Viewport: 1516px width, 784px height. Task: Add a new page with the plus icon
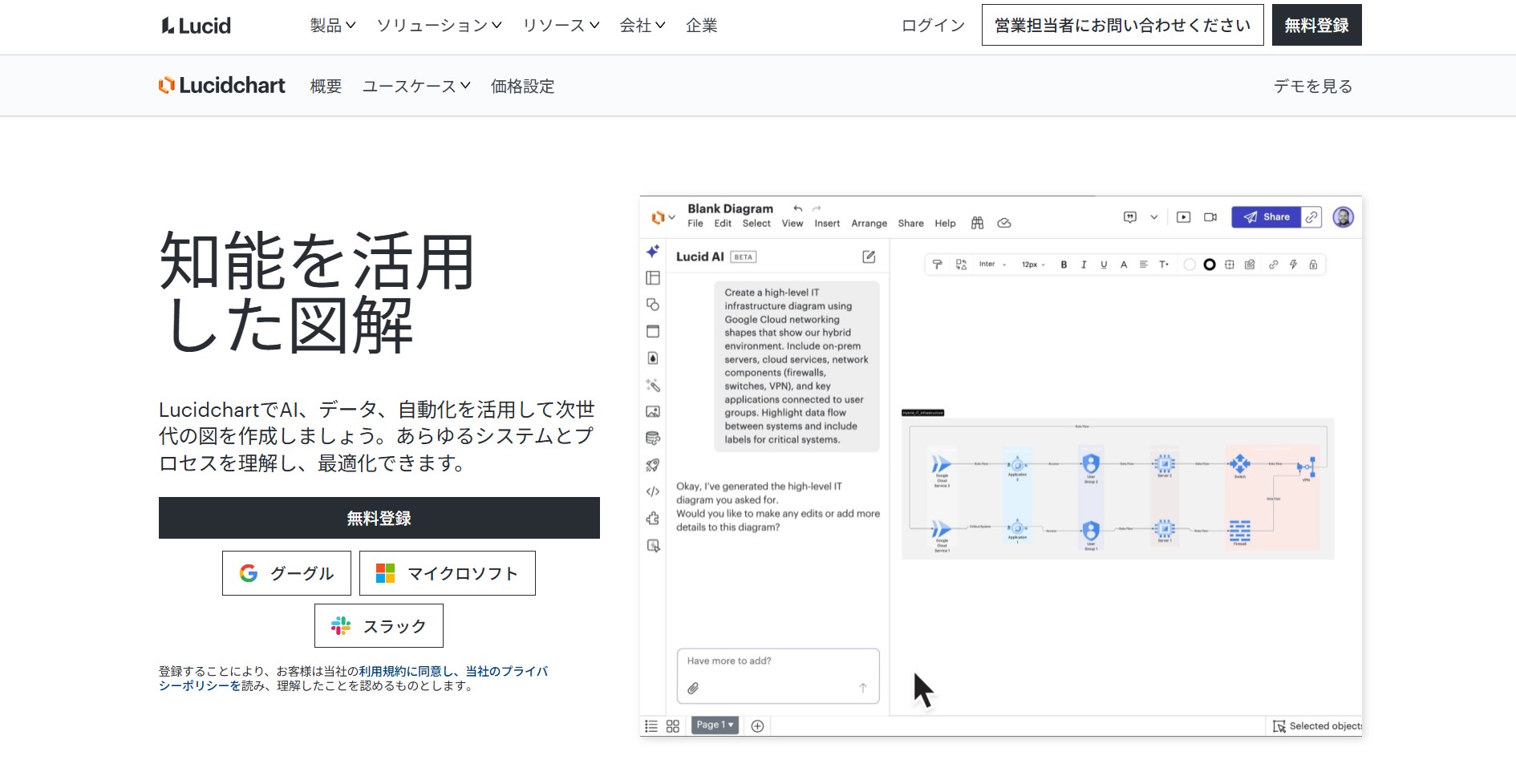pos(757,726)
